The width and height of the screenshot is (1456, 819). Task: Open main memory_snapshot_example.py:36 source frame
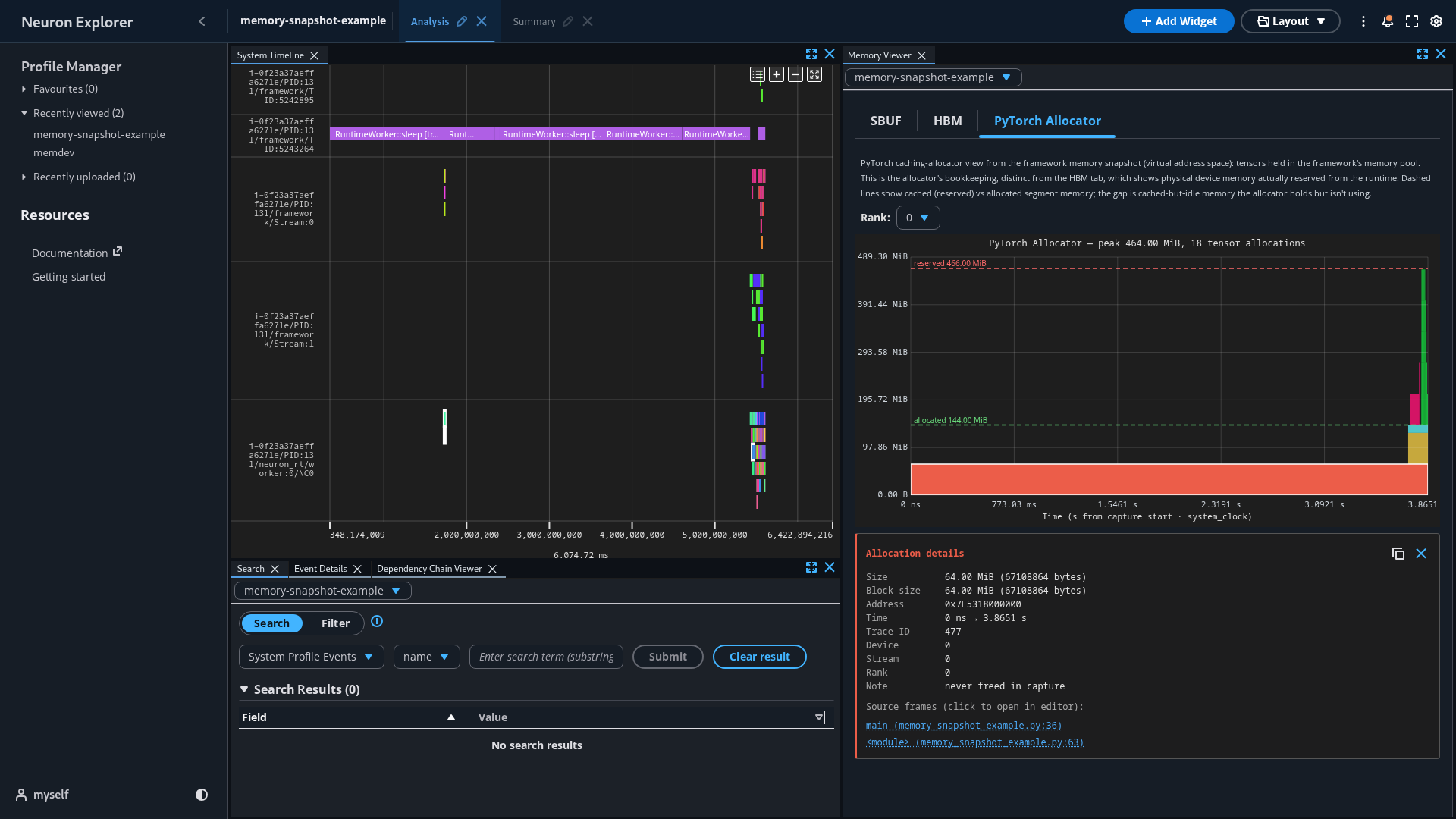(x=964, y=726)
